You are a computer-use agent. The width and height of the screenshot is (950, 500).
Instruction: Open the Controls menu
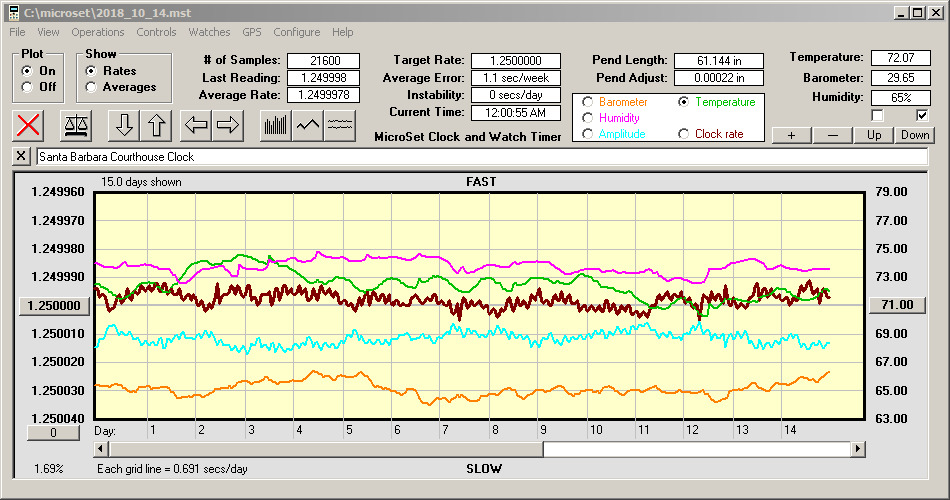tap(156, 32)
